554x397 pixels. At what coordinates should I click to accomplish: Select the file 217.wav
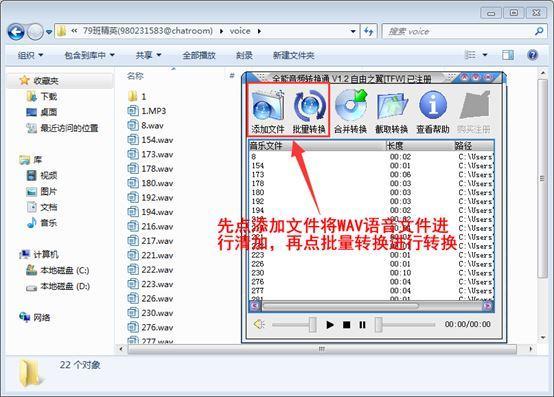click(x=150, y=241)
